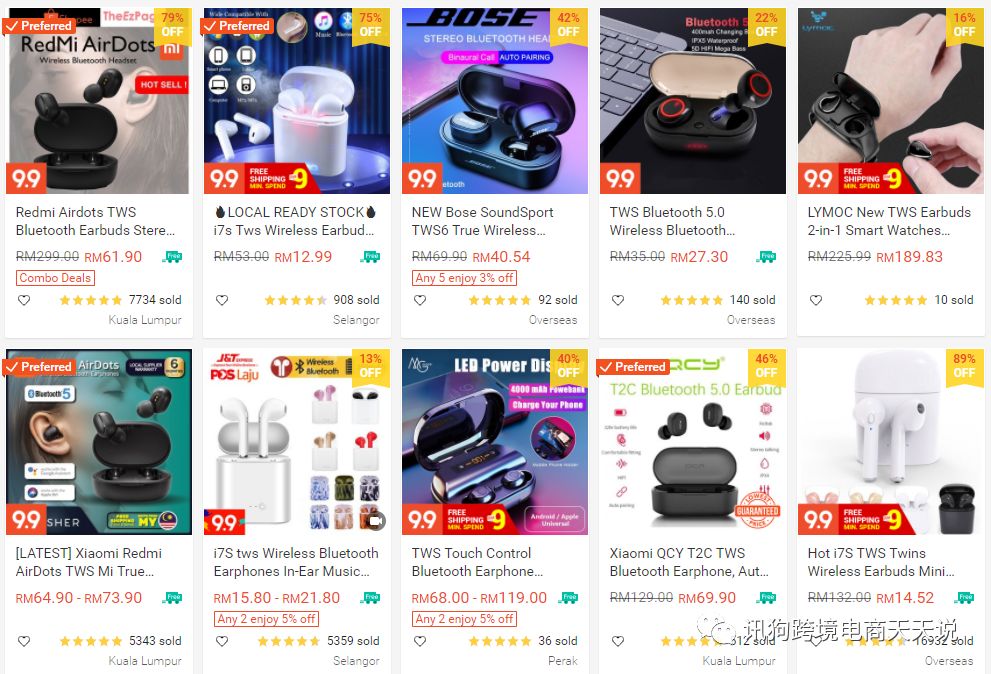Image resolution: width=991 pixels, height=674 pixels.
Task: Open the Bose stereo bluetooth headset image
Action: (495, 101)
